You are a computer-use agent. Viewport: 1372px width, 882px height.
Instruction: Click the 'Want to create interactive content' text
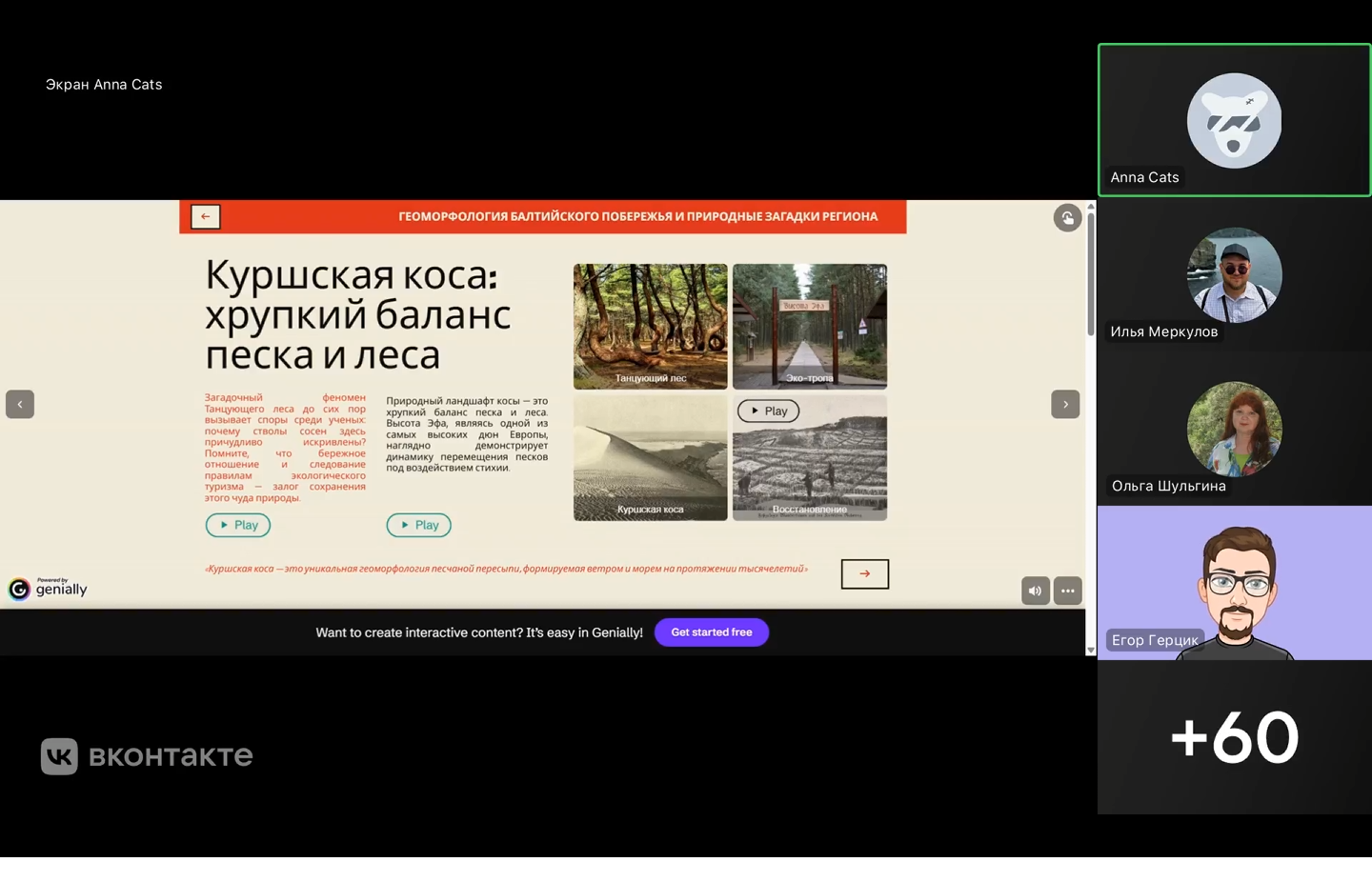click(479, 632)
